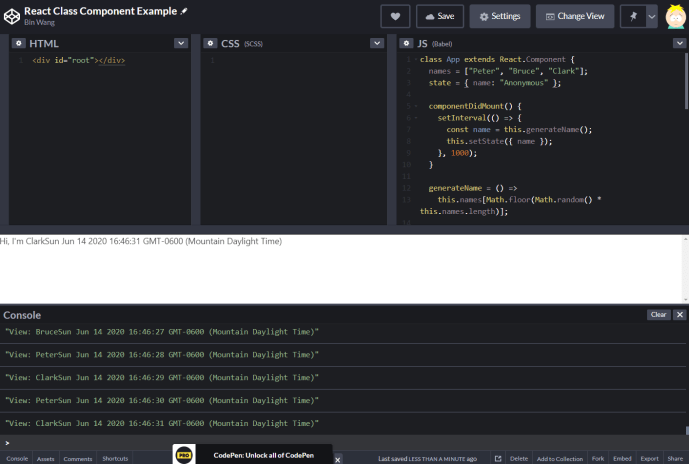Expand the HTML editor dropdown chevron
Viewport: 689px width, 464px height.
click(181, 43)
